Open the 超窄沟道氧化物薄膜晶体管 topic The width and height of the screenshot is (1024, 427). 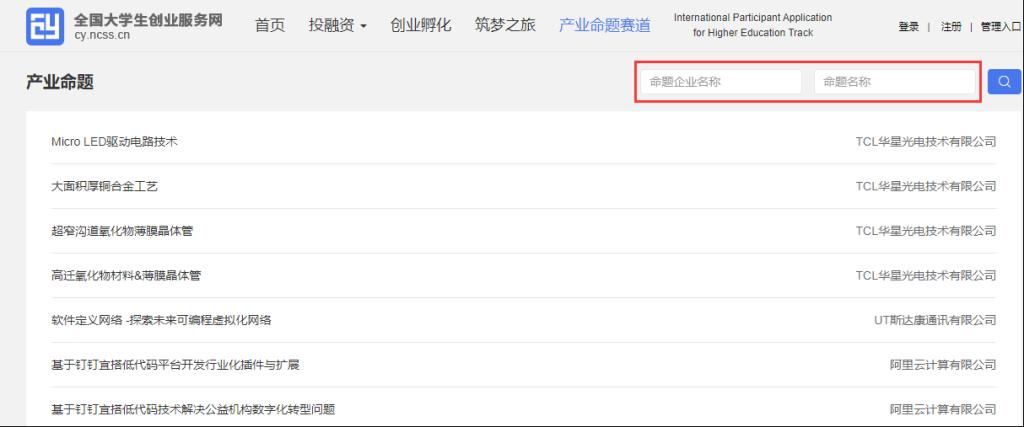click(122, 230)
